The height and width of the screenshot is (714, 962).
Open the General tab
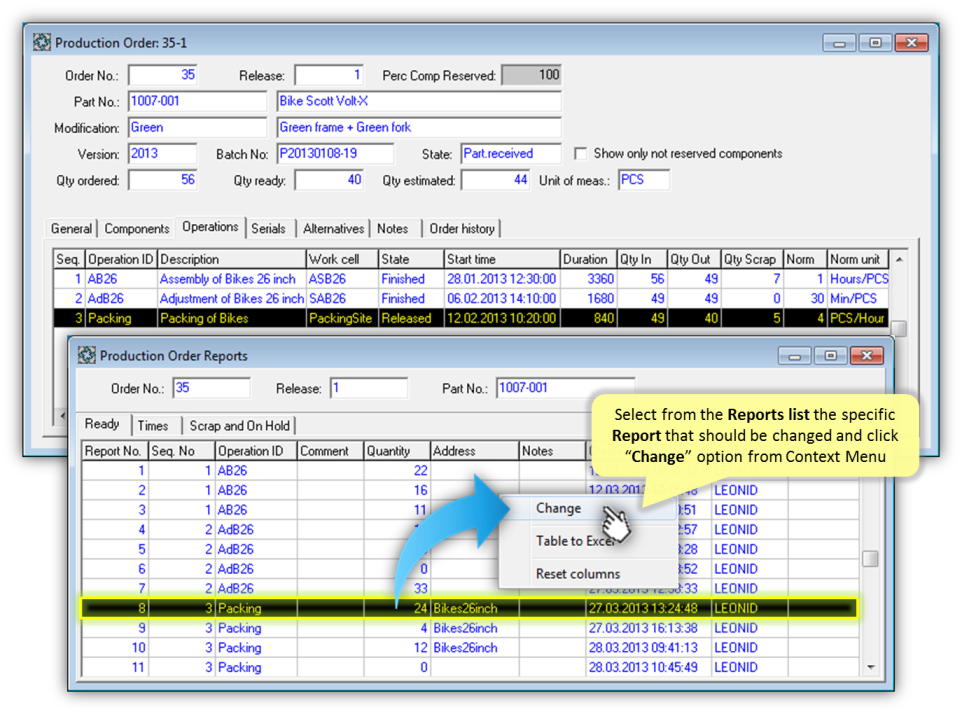coord(71,228)
